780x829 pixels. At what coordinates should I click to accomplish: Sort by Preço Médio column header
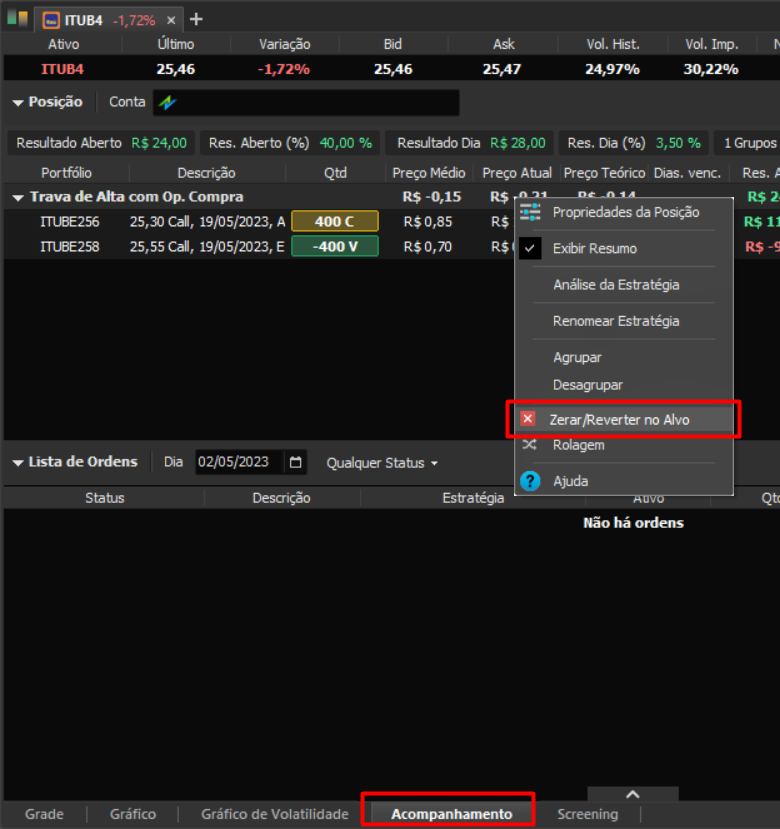[429, 173]
